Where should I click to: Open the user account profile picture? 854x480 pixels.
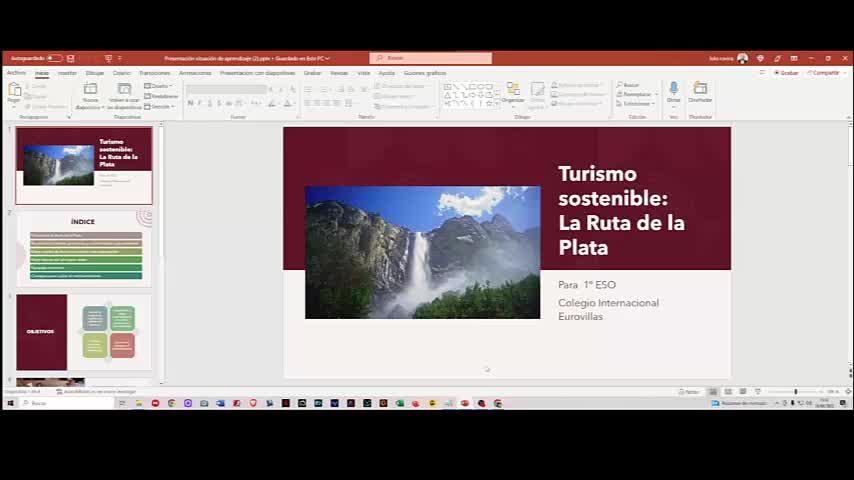[742, 58]
